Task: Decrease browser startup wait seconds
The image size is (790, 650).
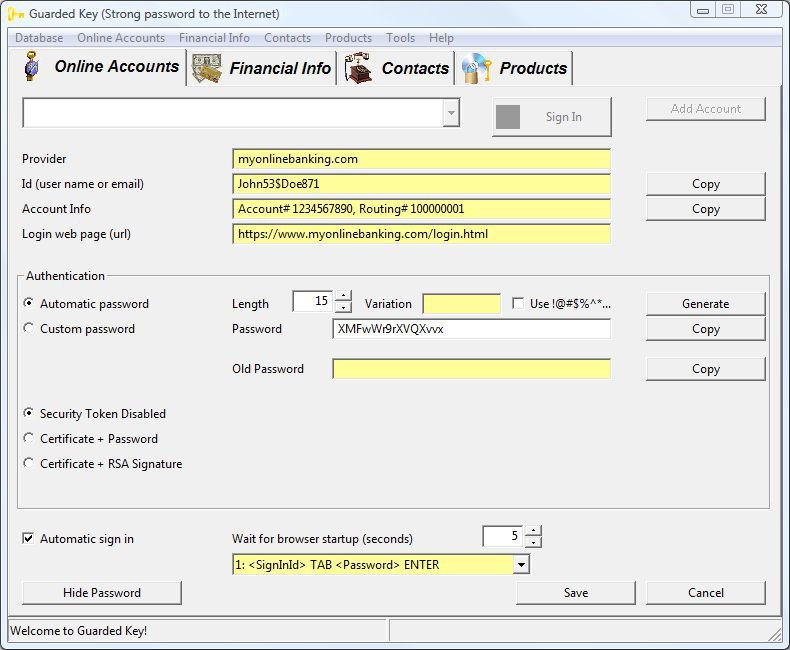Action: click(534, 542)
